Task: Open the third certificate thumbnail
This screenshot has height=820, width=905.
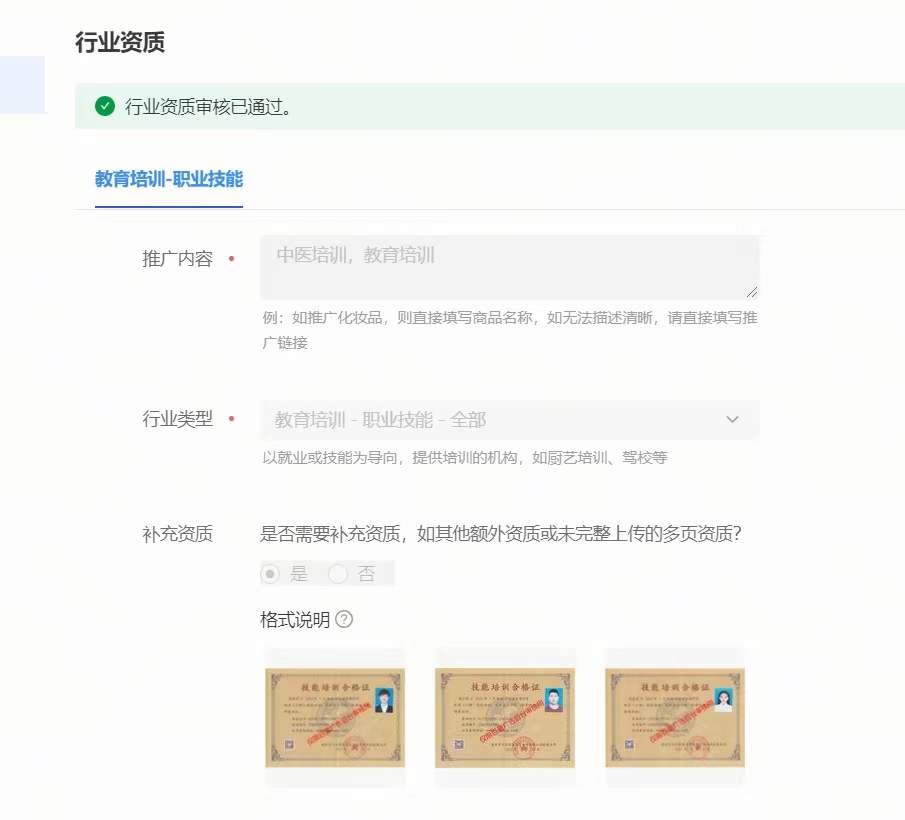Action: pos(675,717)
